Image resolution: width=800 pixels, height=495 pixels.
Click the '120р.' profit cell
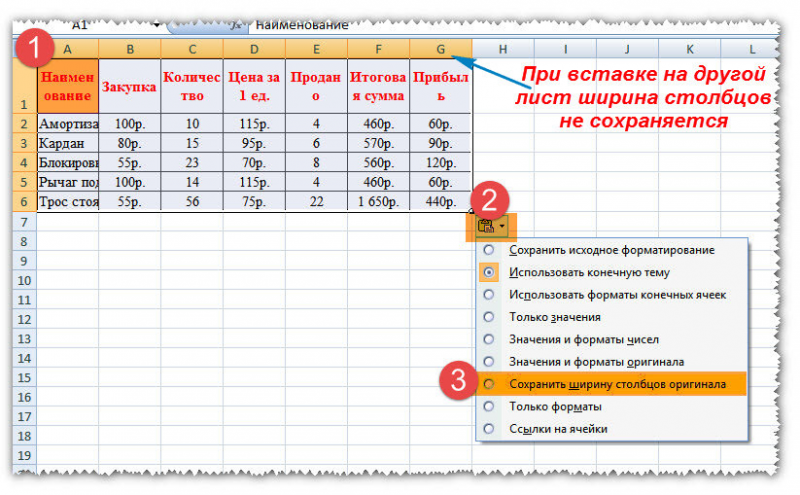pos(441,163)
